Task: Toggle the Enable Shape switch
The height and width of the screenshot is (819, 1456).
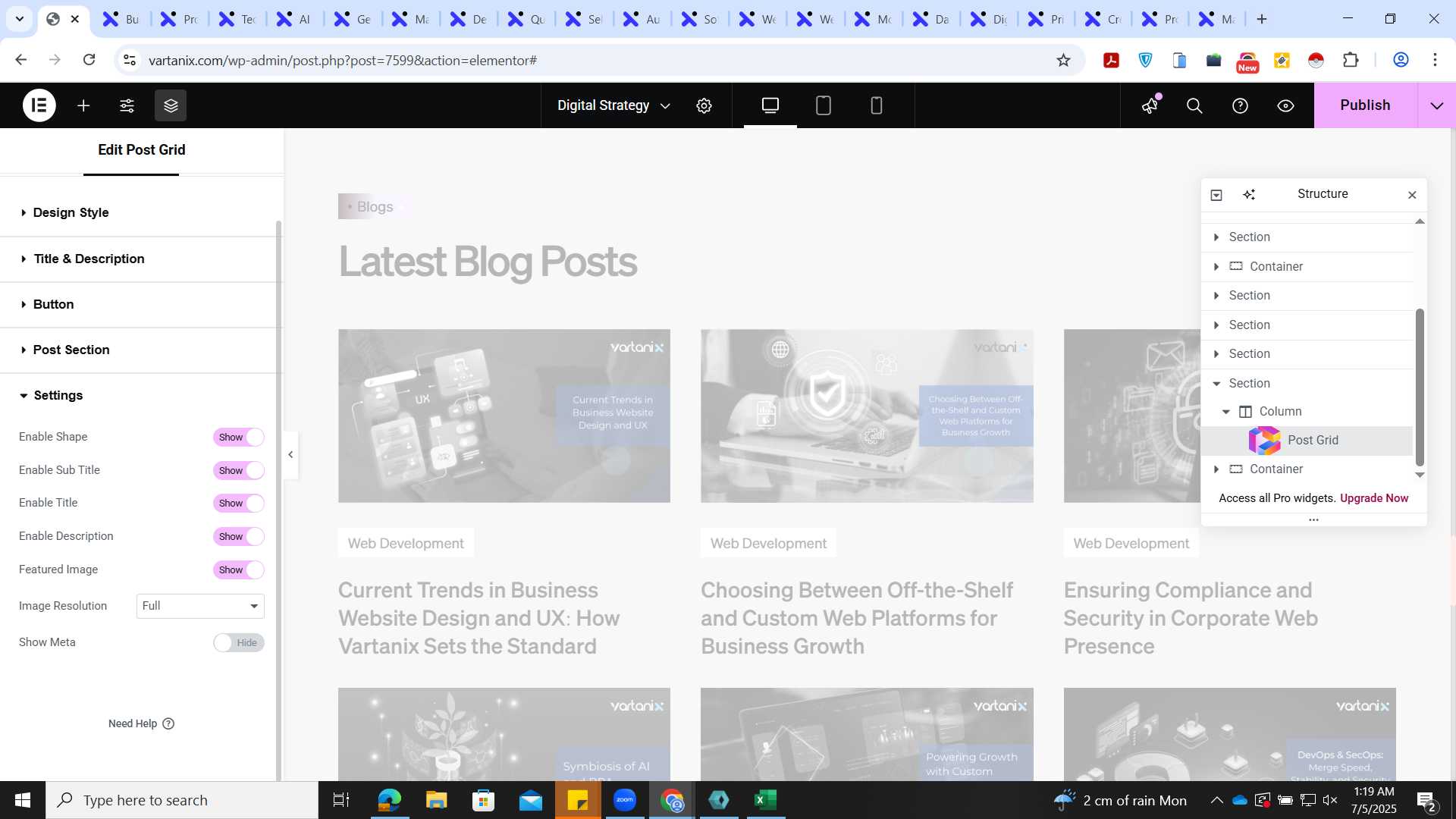Action: coord(239,438)
